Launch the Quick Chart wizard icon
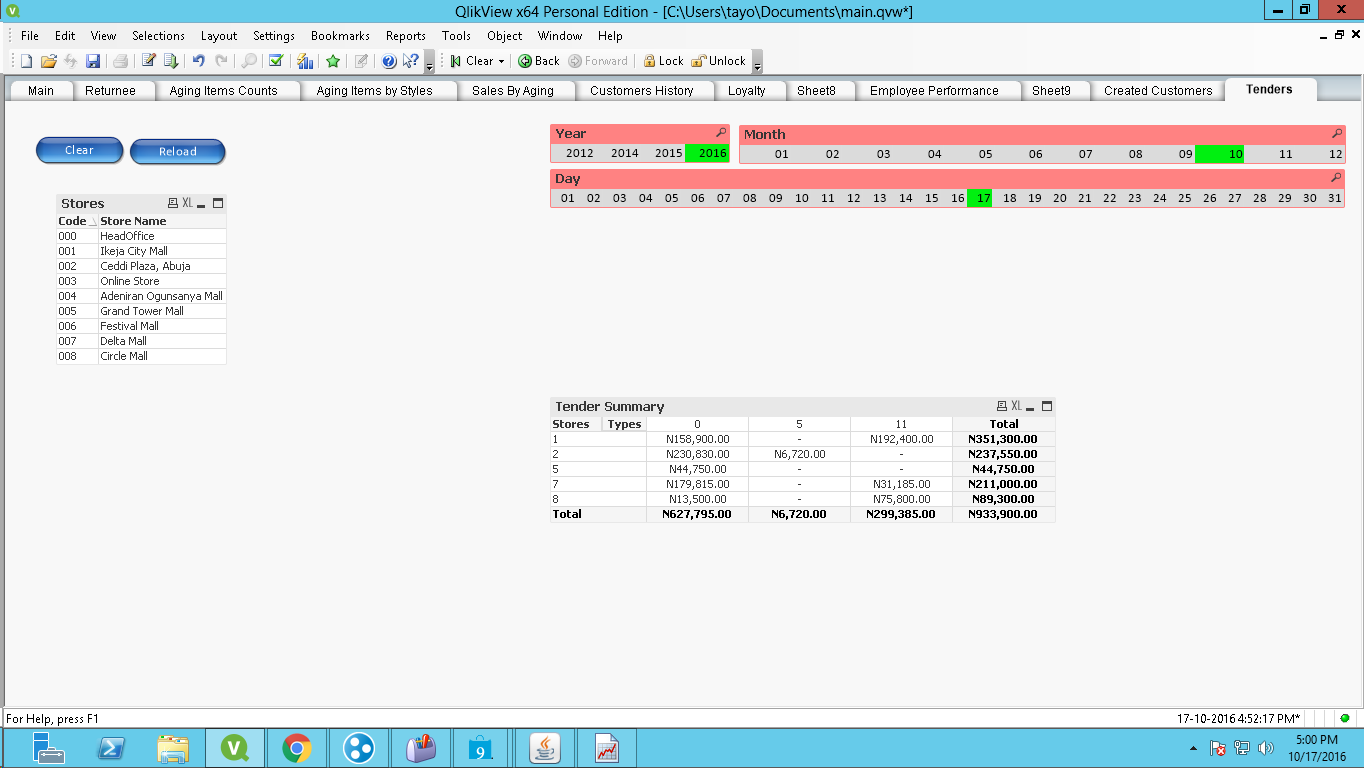This screenshot has width=1364, height=768. [x=306, y=61]
